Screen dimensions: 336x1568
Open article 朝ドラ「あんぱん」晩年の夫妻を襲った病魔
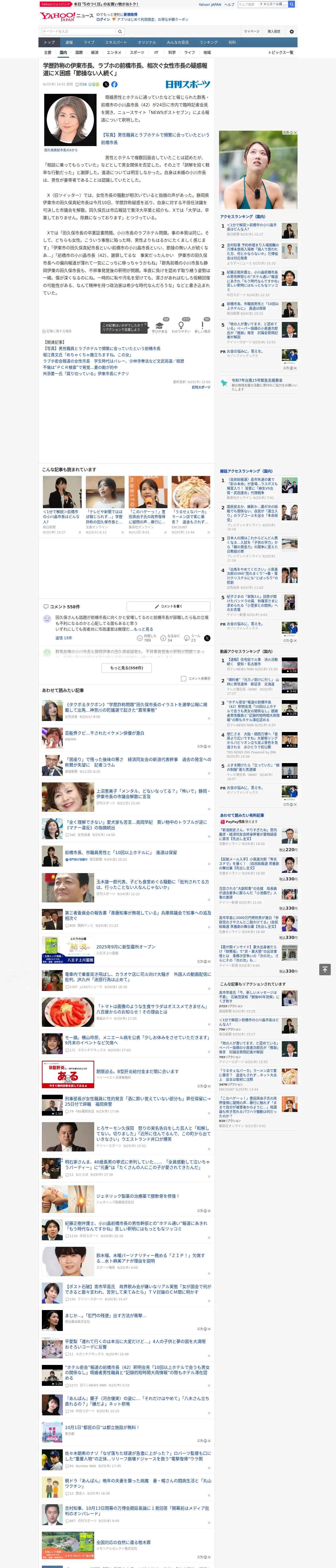point(138,1483)
